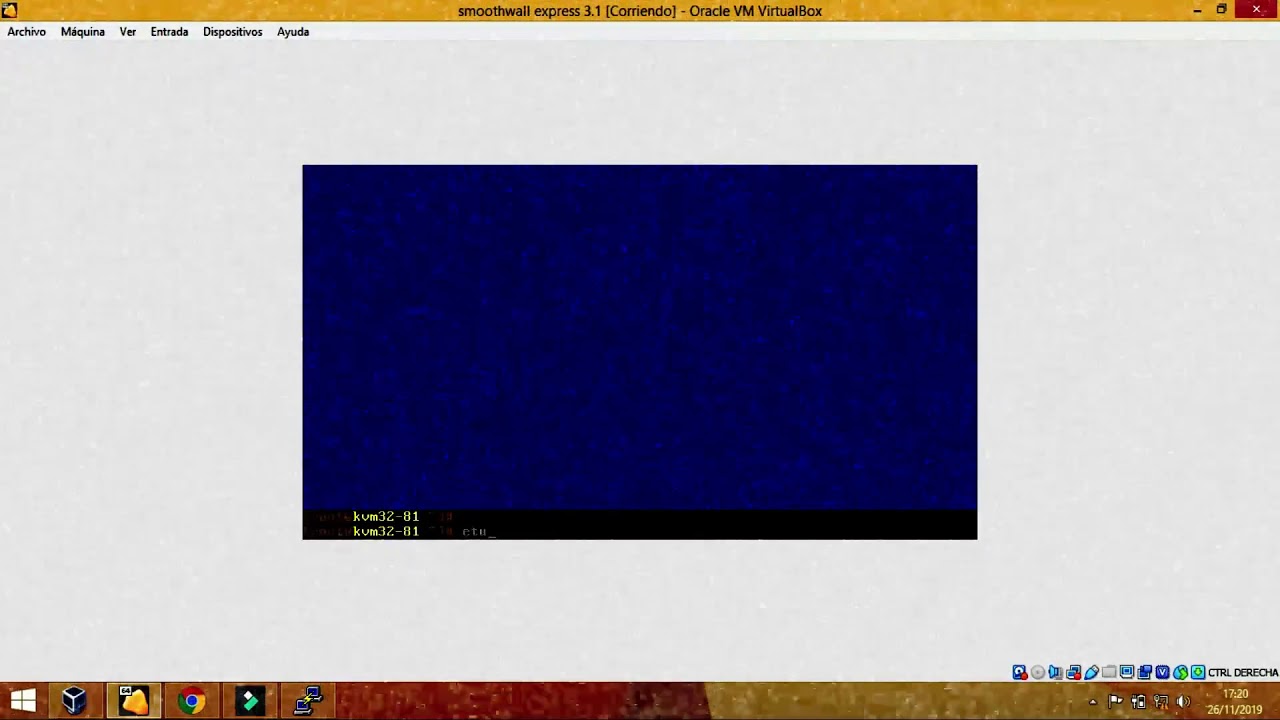Screen dimensions: 1280x720
Task: Select the running VM taskbar icon
Action: (x=133, y=701)
